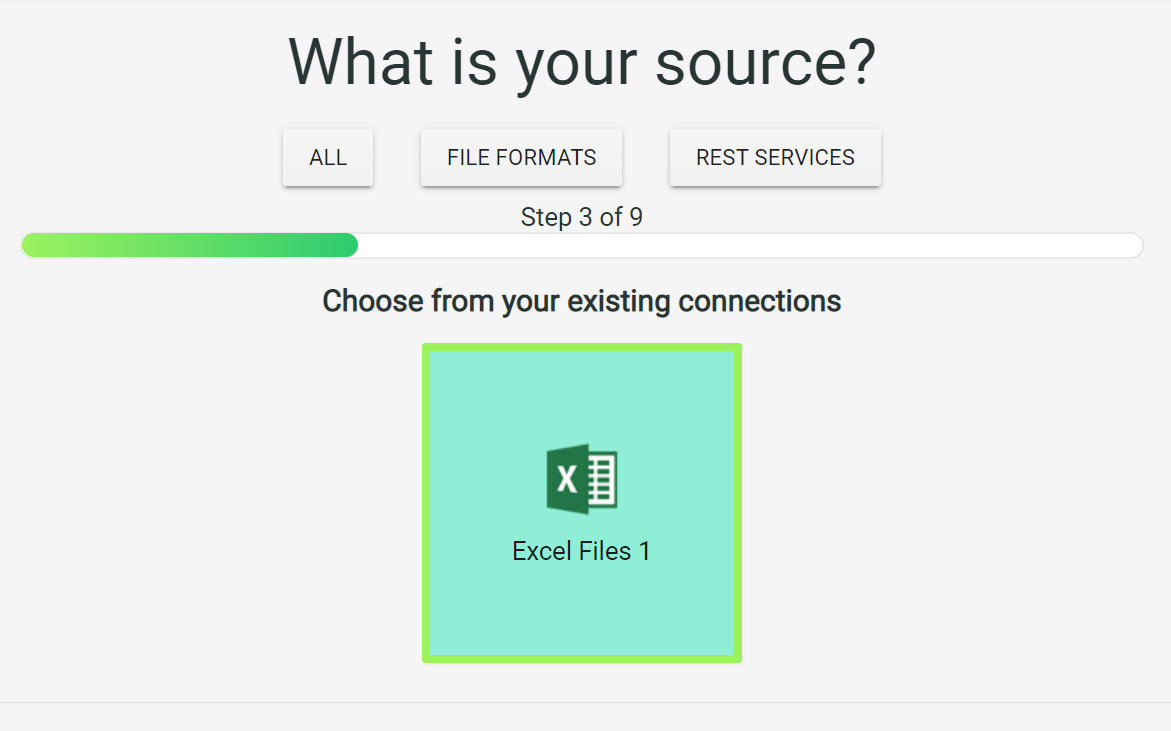Filter sources by REST SERVICES
The height and width of the screenshot is (731, 1171).
[x=775, y=158]
